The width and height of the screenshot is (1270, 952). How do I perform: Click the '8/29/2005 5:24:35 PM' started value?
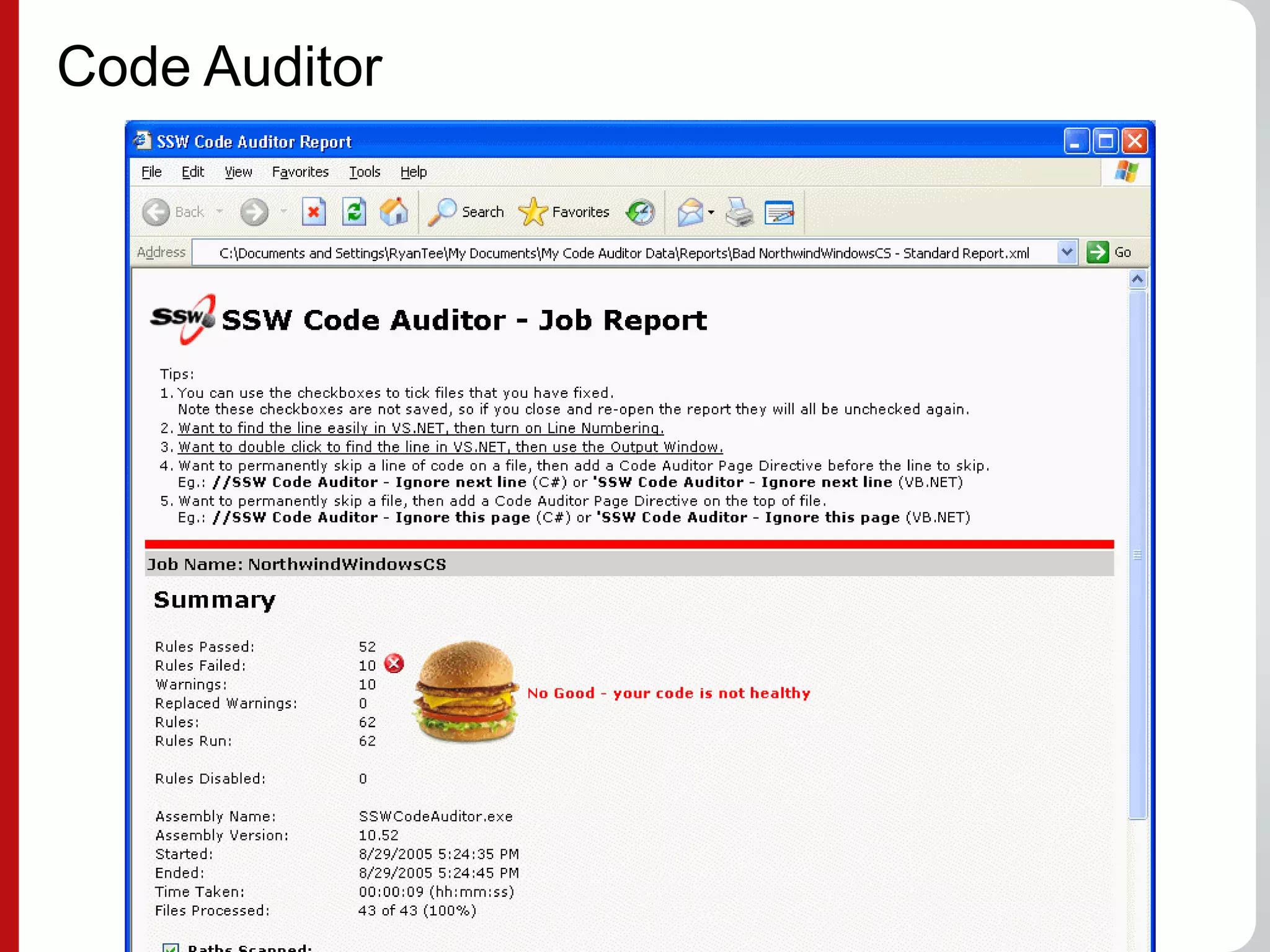438,854
